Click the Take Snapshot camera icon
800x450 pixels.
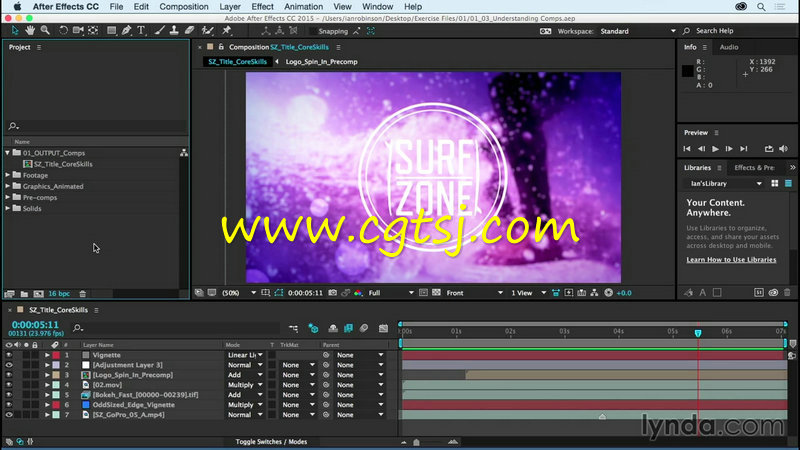[333, 293]
